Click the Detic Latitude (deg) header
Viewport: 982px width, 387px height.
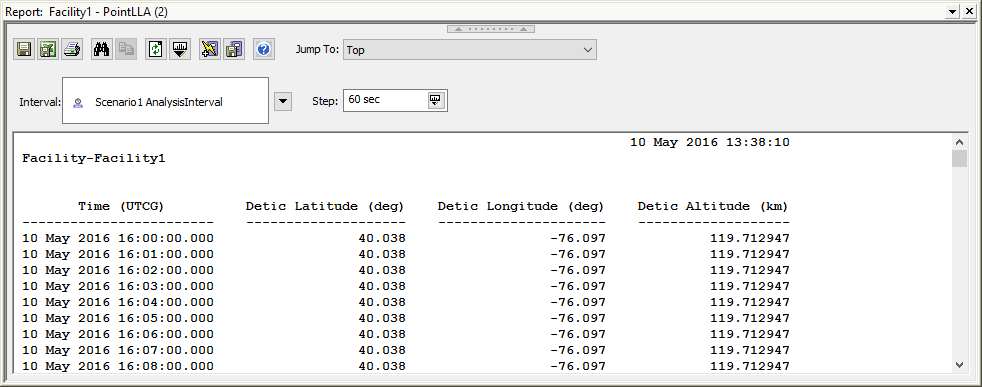[x=325, y=206]
